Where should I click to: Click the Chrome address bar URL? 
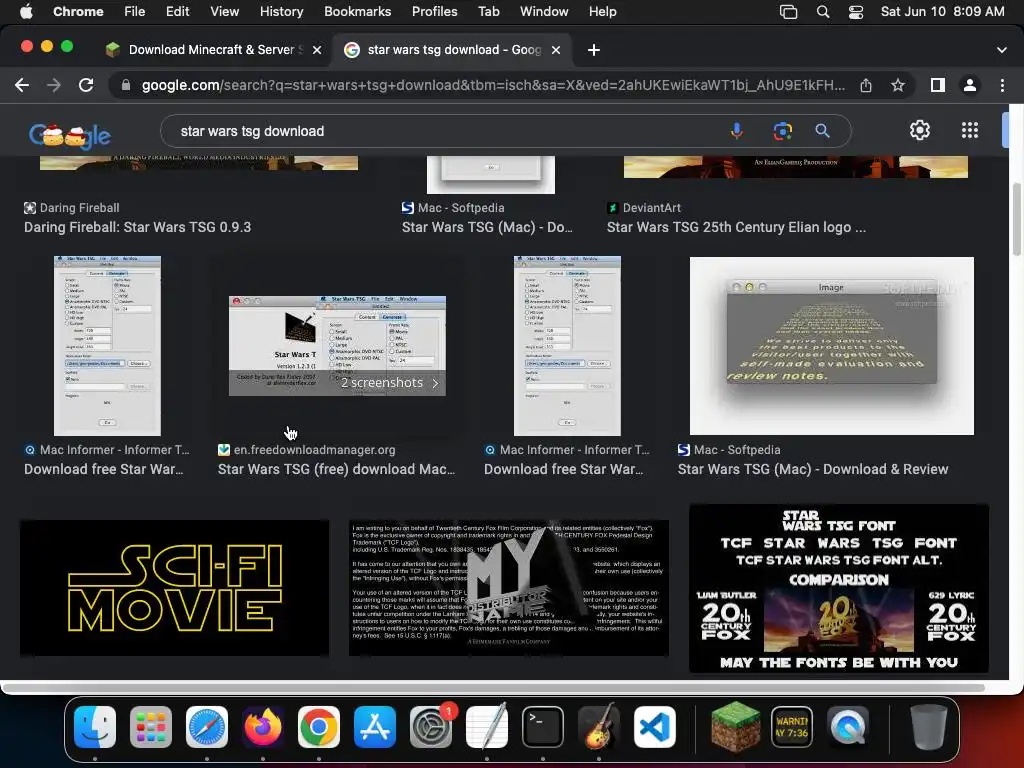[x=493, y=86]
